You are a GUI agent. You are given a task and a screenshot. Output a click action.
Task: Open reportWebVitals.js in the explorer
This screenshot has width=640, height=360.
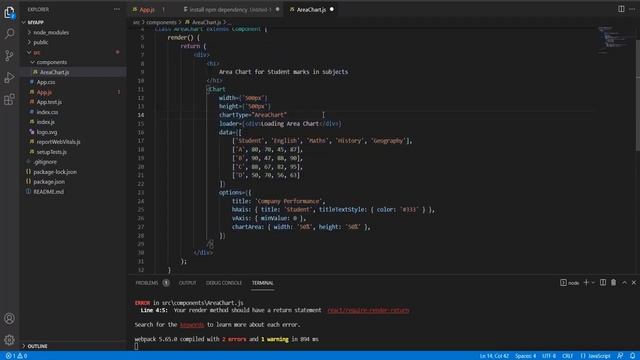click(58, 142)
